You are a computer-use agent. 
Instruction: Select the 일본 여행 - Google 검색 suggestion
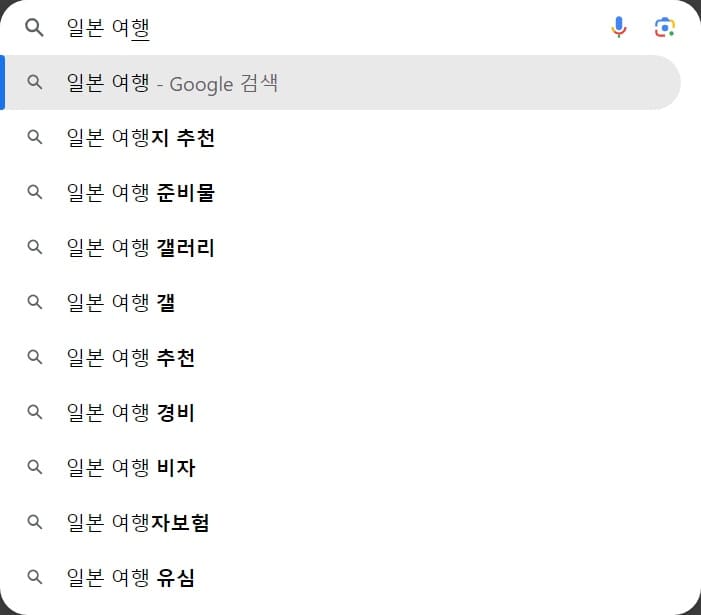[x=172, y=83]
